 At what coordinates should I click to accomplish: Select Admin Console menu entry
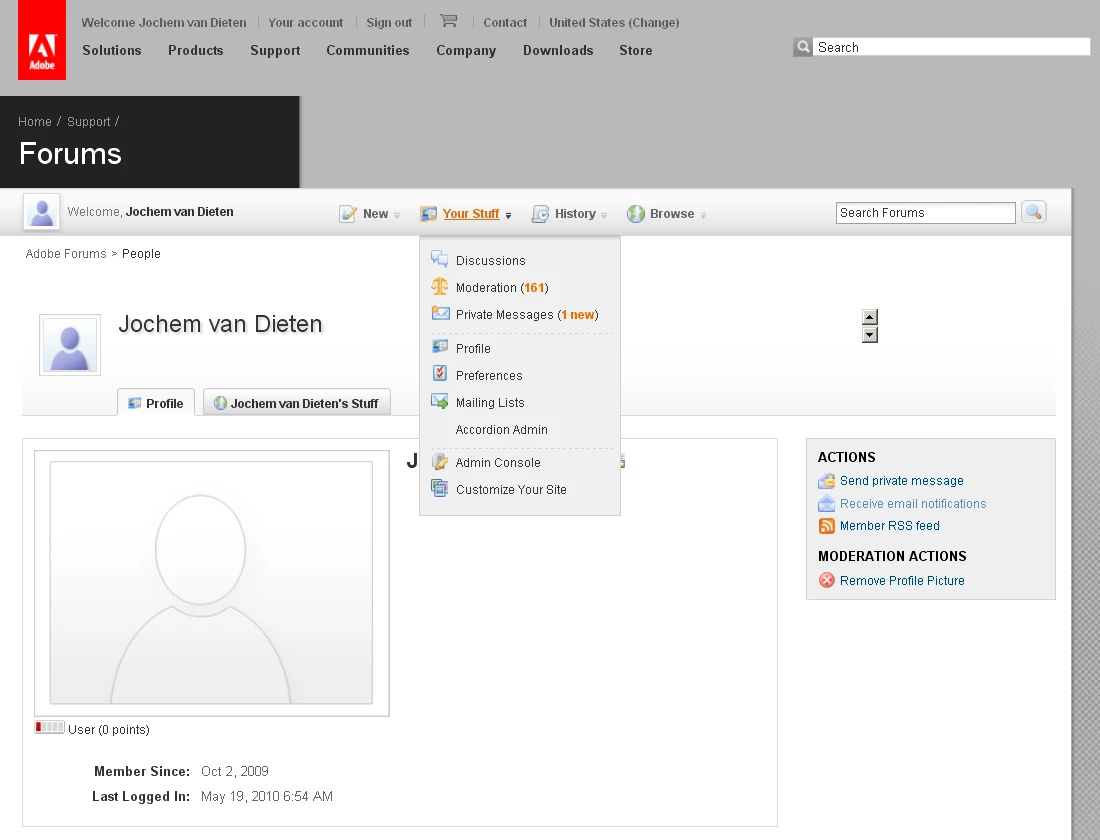click(498, 462)
